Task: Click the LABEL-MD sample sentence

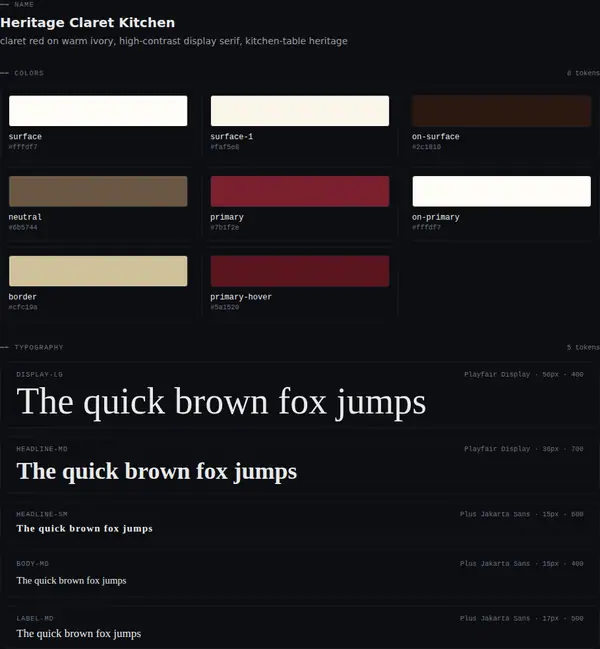Action: pos(79,634)
